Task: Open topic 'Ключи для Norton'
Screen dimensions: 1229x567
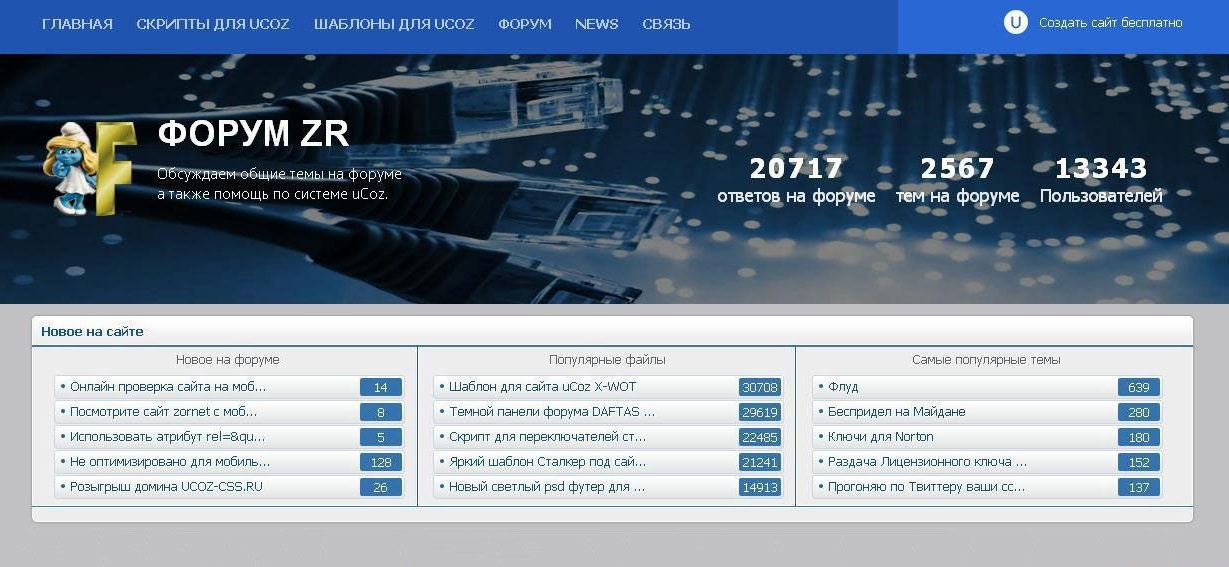Action: [x=880, y=437]
